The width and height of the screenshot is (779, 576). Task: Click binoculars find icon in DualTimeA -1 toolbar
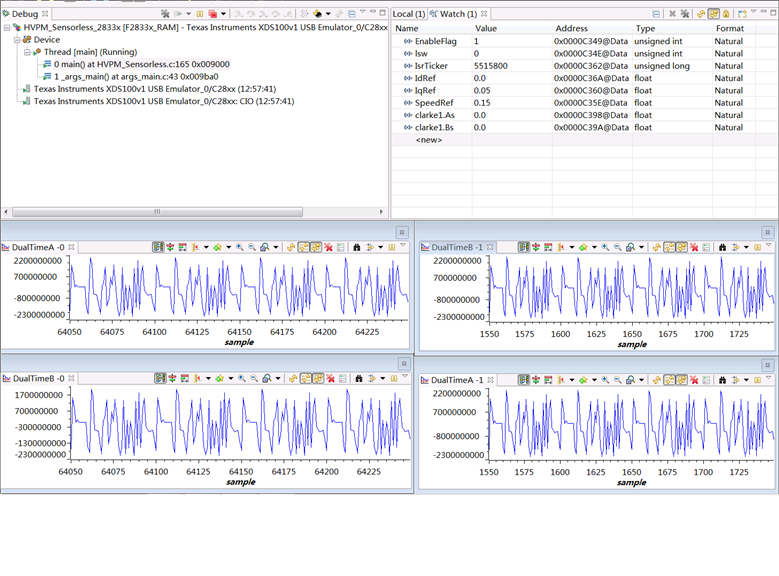[x=722, y=380]
